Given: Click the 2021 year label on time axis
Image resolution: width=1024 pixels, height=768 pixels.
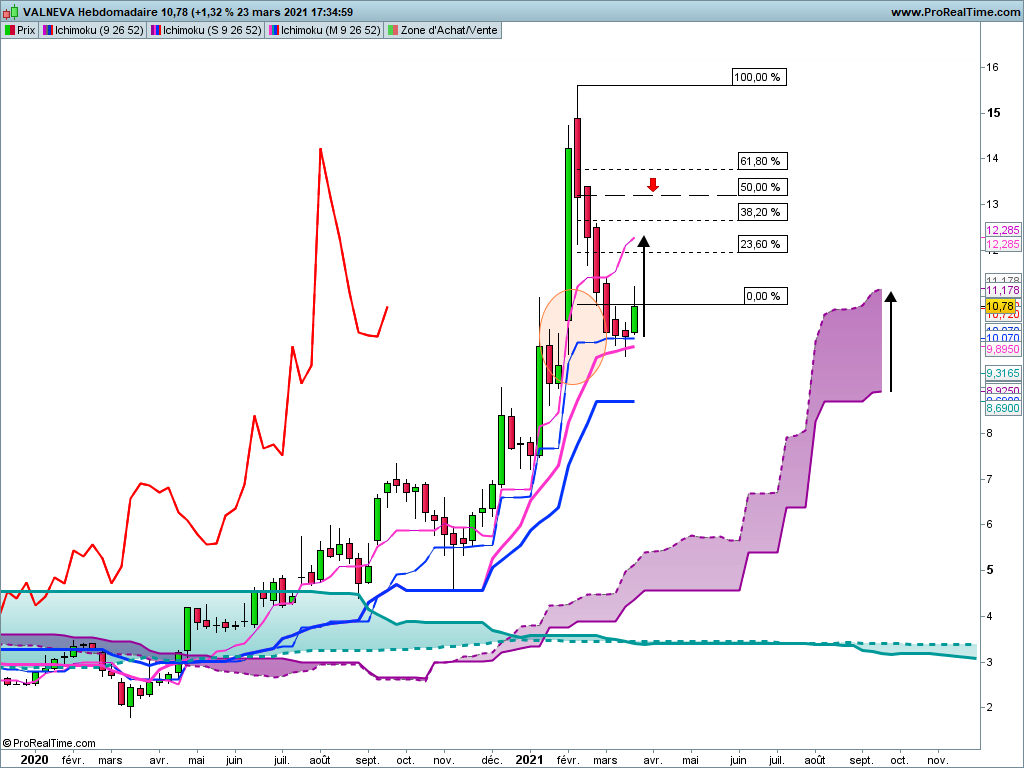Looking at the screenshot, I should (x=530, y=760).
